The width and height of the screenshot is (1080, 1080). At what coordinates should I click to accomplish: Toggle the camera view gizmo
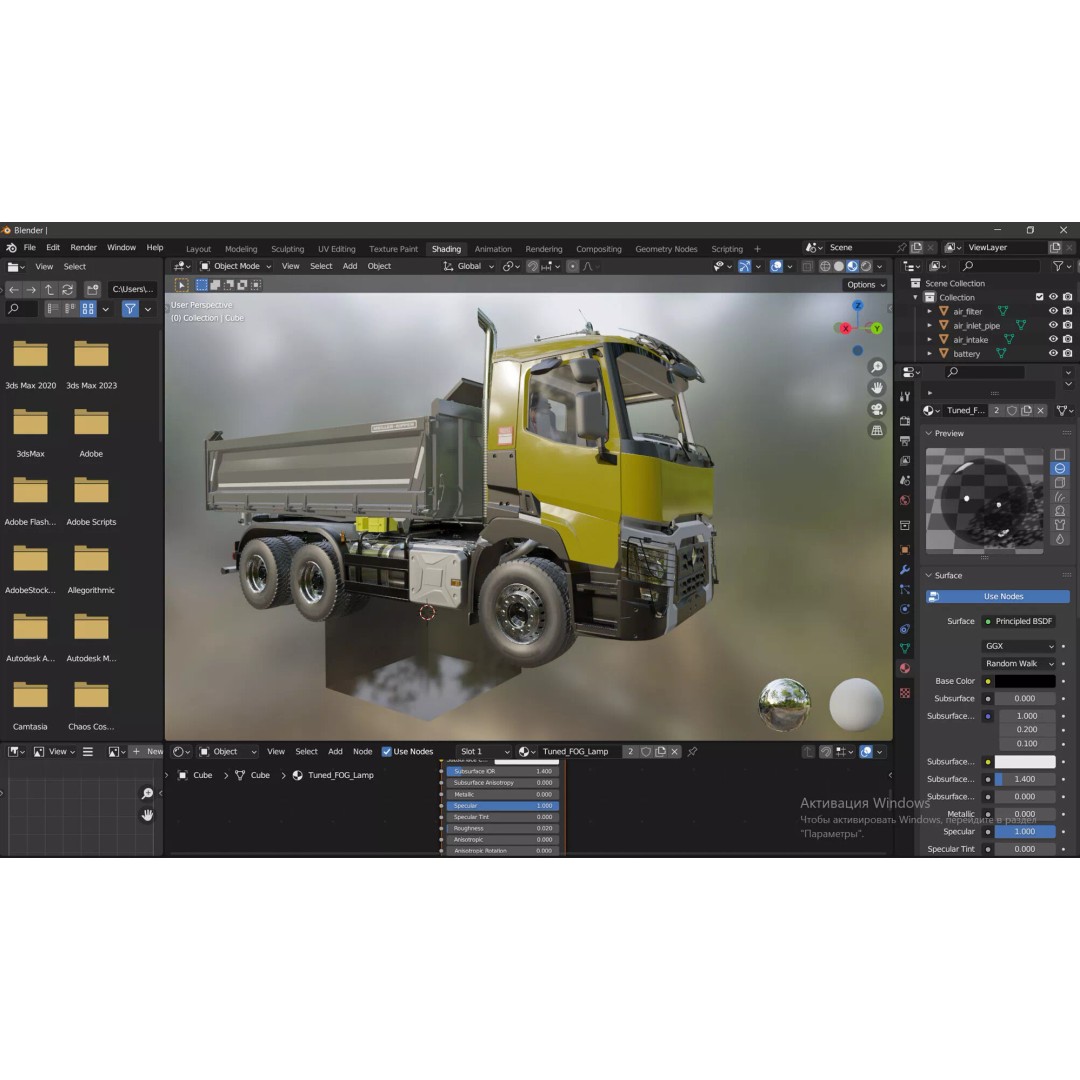click(877, 409)
